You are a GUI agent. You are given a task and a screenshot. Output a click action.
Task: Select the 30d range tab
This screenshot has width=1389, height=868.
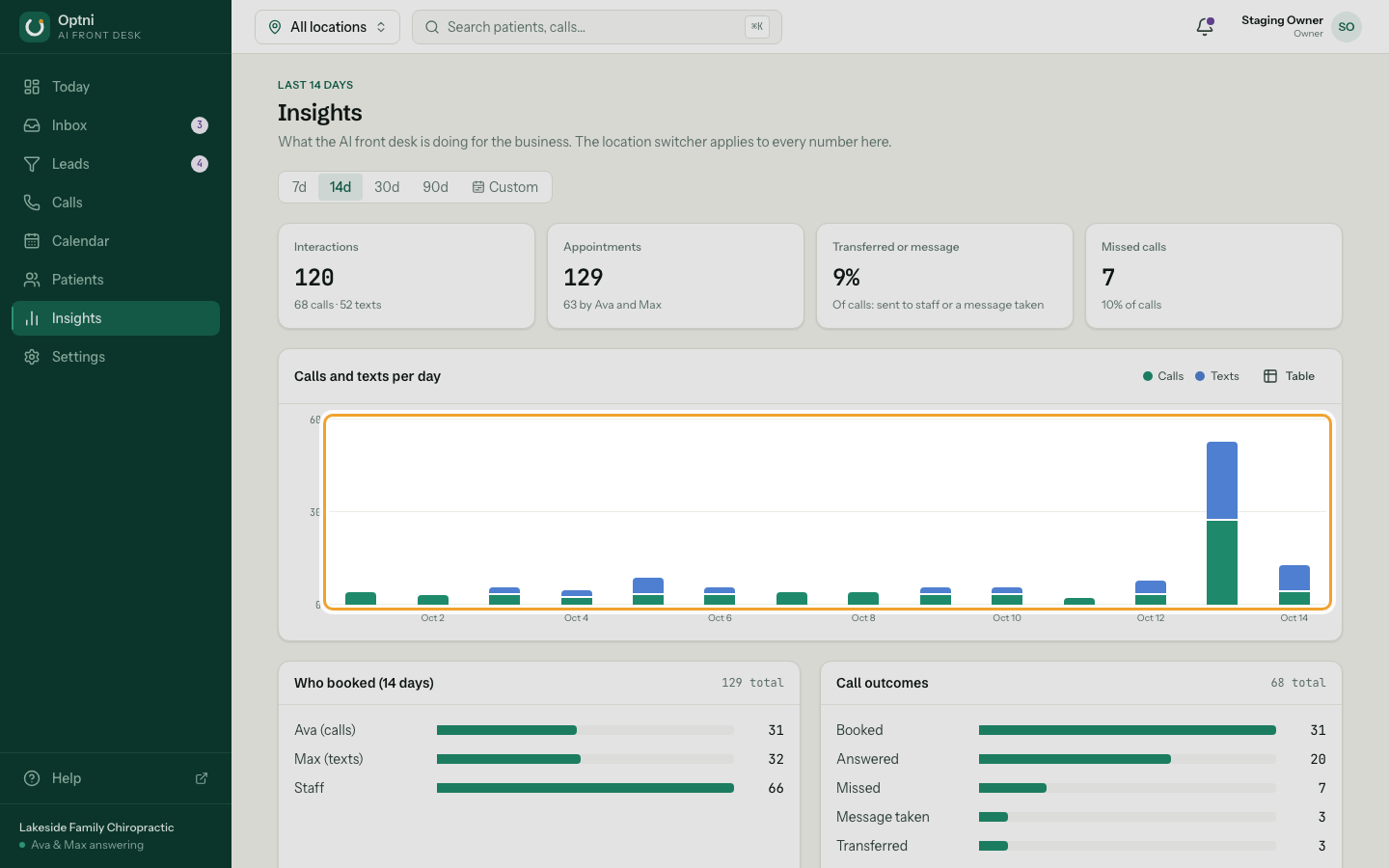coord(387,187)
